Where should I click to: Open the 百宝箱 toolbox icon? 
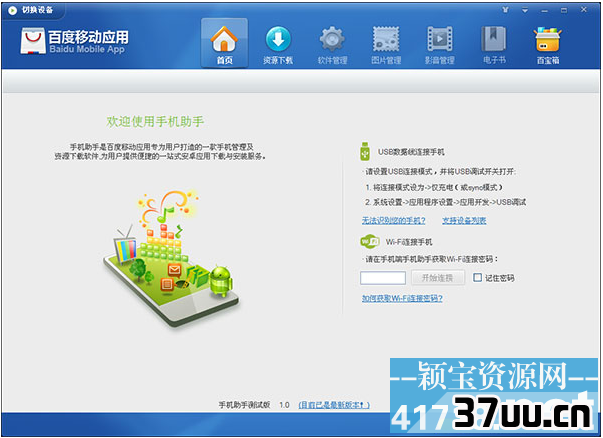click(x=548, y=45)
